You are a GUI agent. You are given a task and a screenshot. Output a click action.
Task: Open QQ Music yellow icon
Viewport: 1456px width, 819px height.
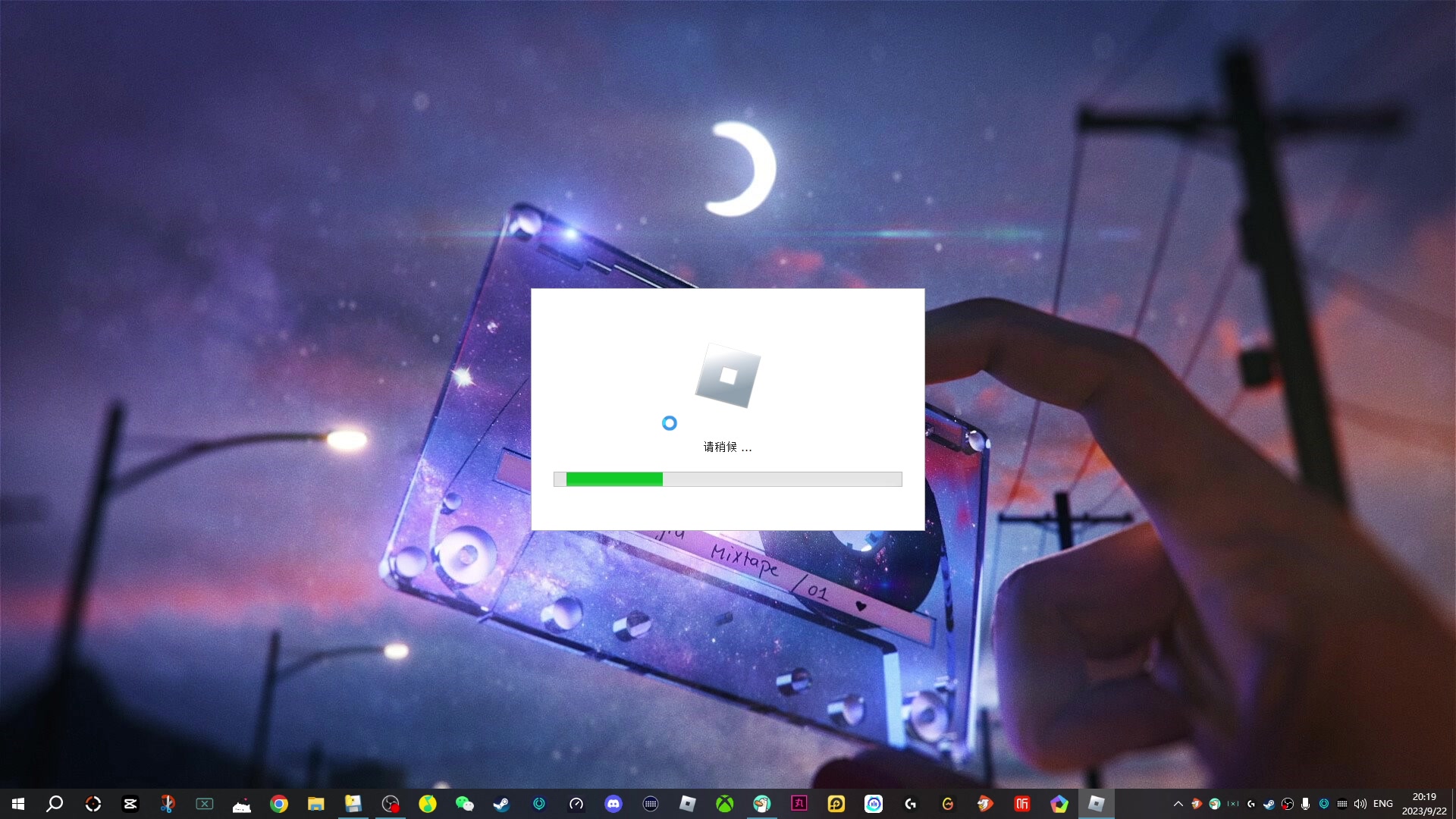(x=428, y=804)
